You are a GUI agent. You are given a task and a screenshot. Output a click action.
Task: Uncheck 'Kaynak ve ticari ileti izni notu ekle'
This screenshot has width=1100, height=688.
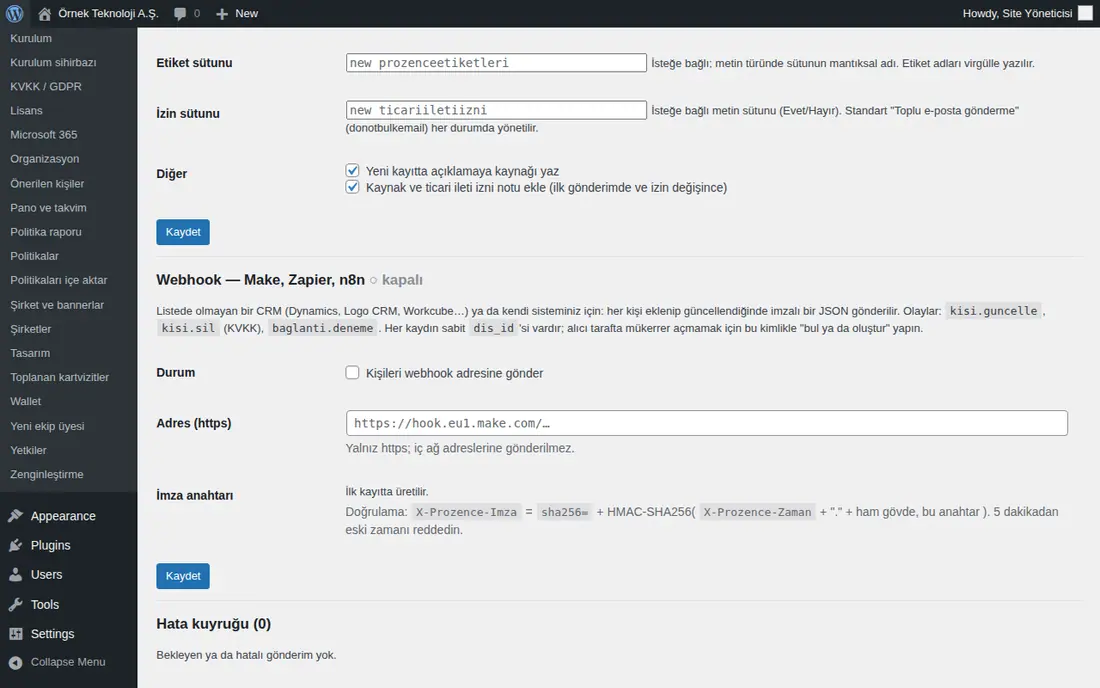(352, 187)
